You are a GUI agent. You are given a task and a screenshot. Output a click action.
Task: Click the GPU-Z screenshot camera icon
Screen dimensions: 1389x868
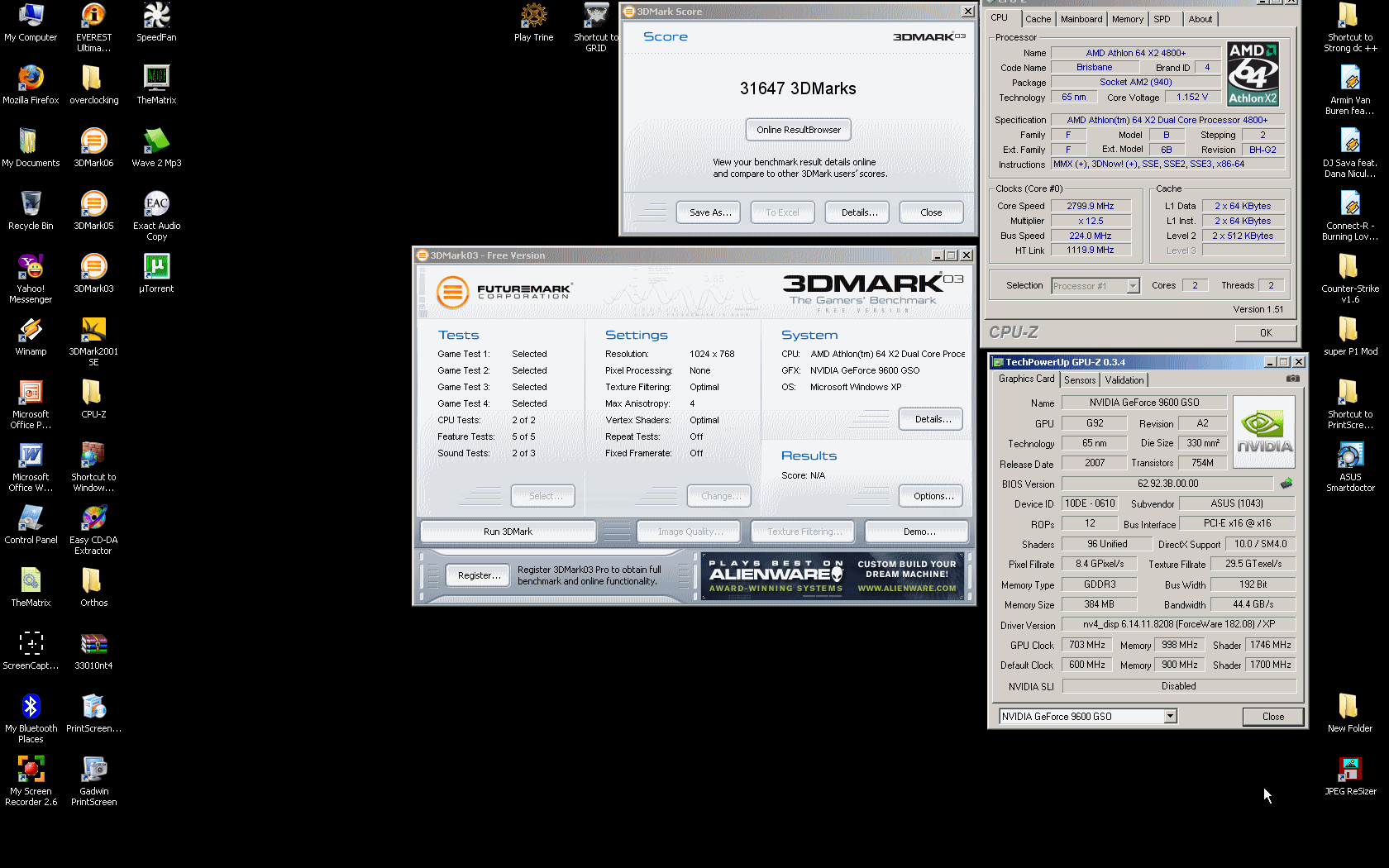click(x=1293, y=379)
